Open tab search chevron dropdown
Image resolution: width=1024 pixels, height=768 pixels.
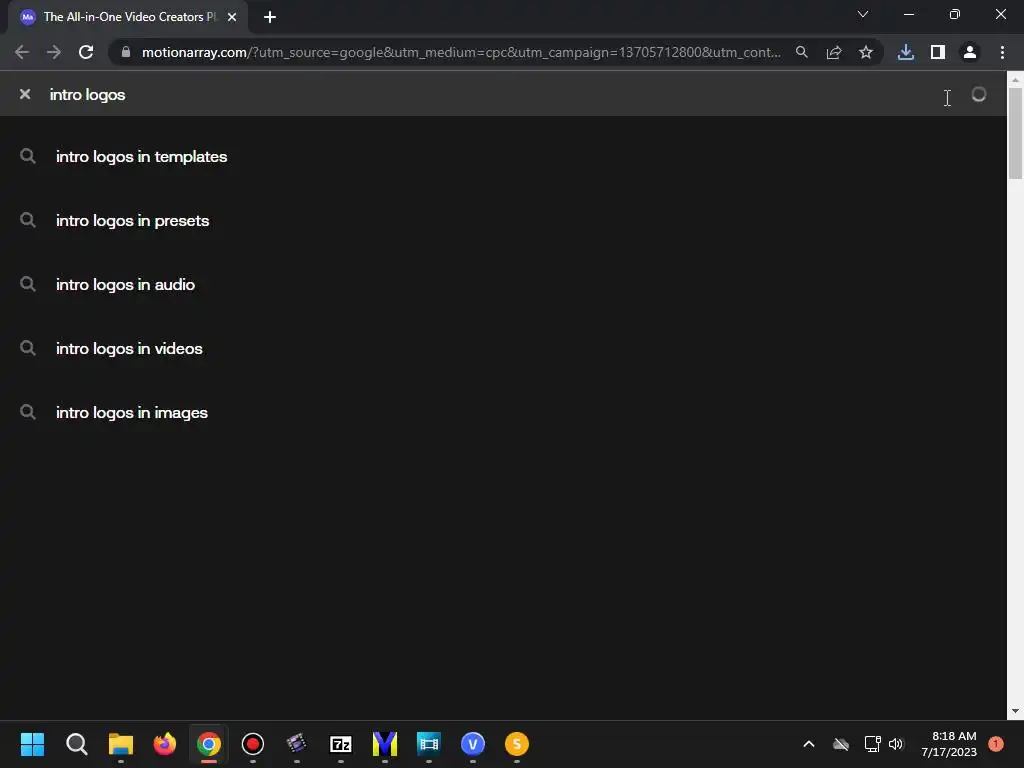(x=863, y=14)
